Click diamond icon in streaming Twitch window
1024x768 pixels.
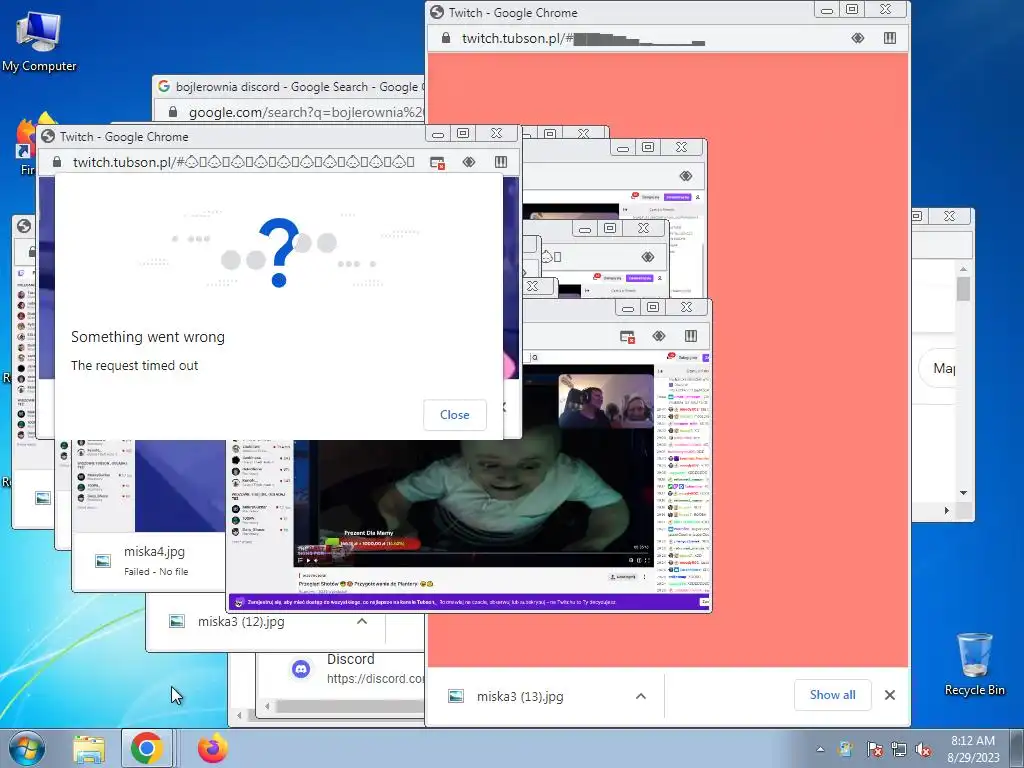tap(659, 336)
